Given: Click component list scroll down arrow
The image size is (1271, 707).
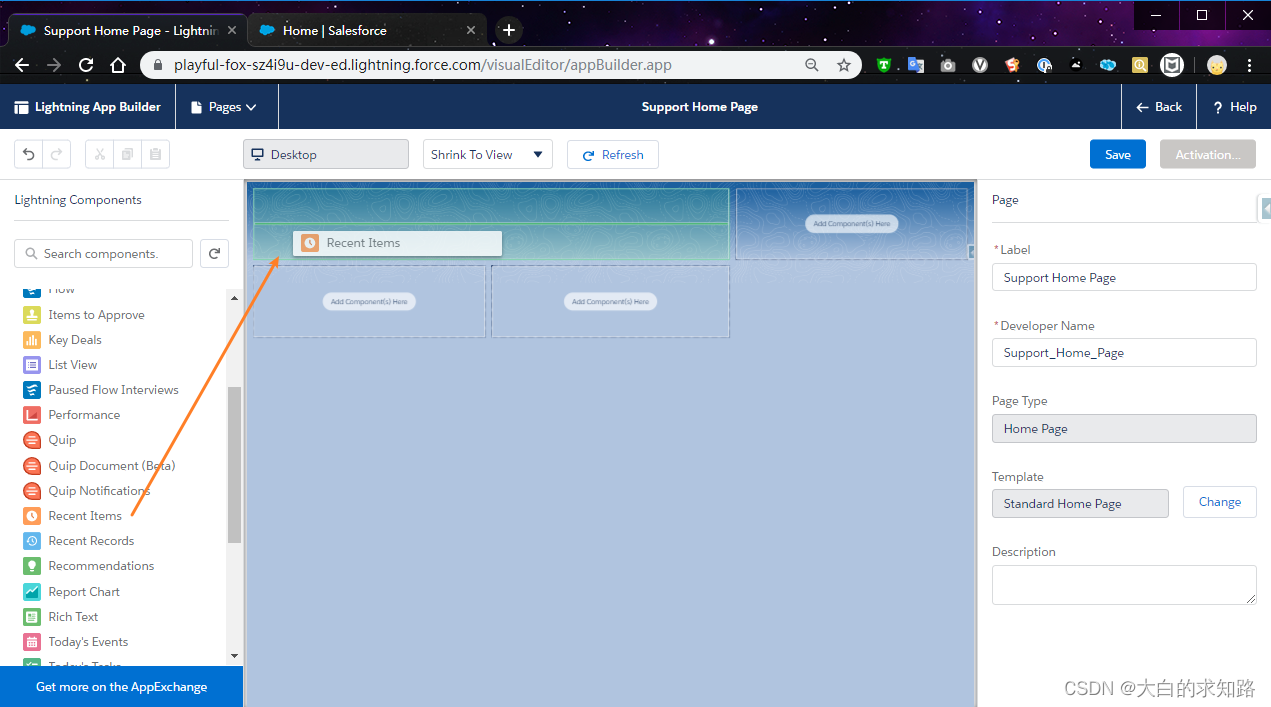Looking at the screenshot, I should [x=235, y=656].
